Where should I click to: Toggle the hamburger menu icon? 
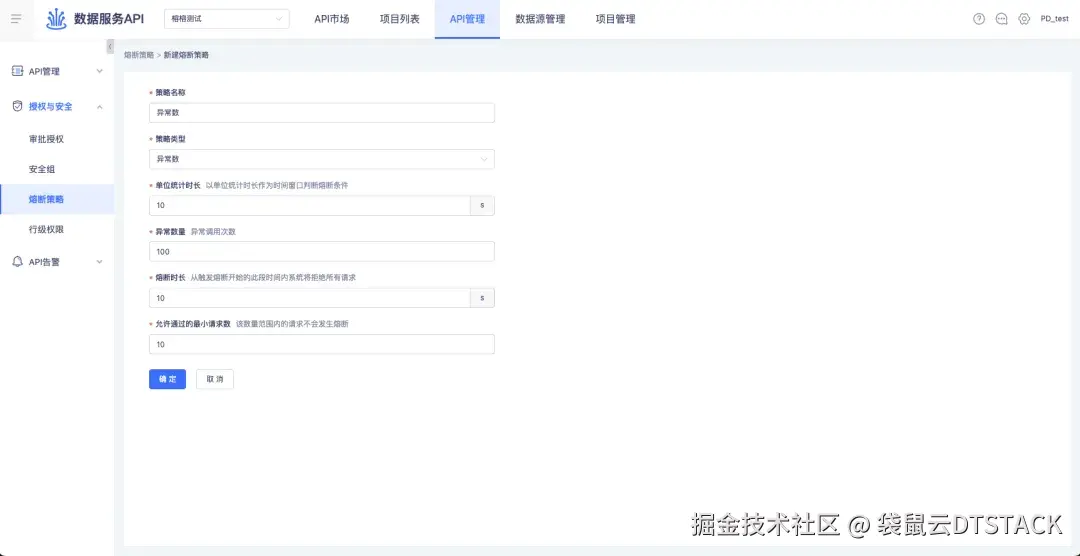coord(17,19)
